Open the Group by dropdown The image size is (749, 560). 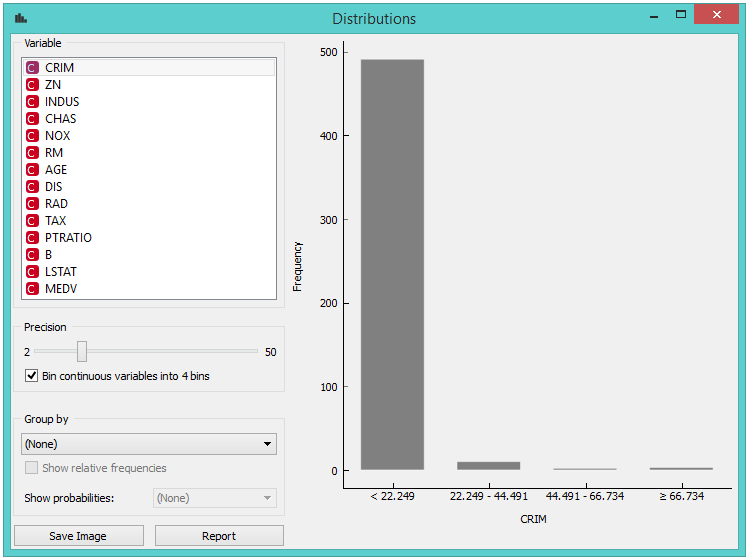pos(149,444)
